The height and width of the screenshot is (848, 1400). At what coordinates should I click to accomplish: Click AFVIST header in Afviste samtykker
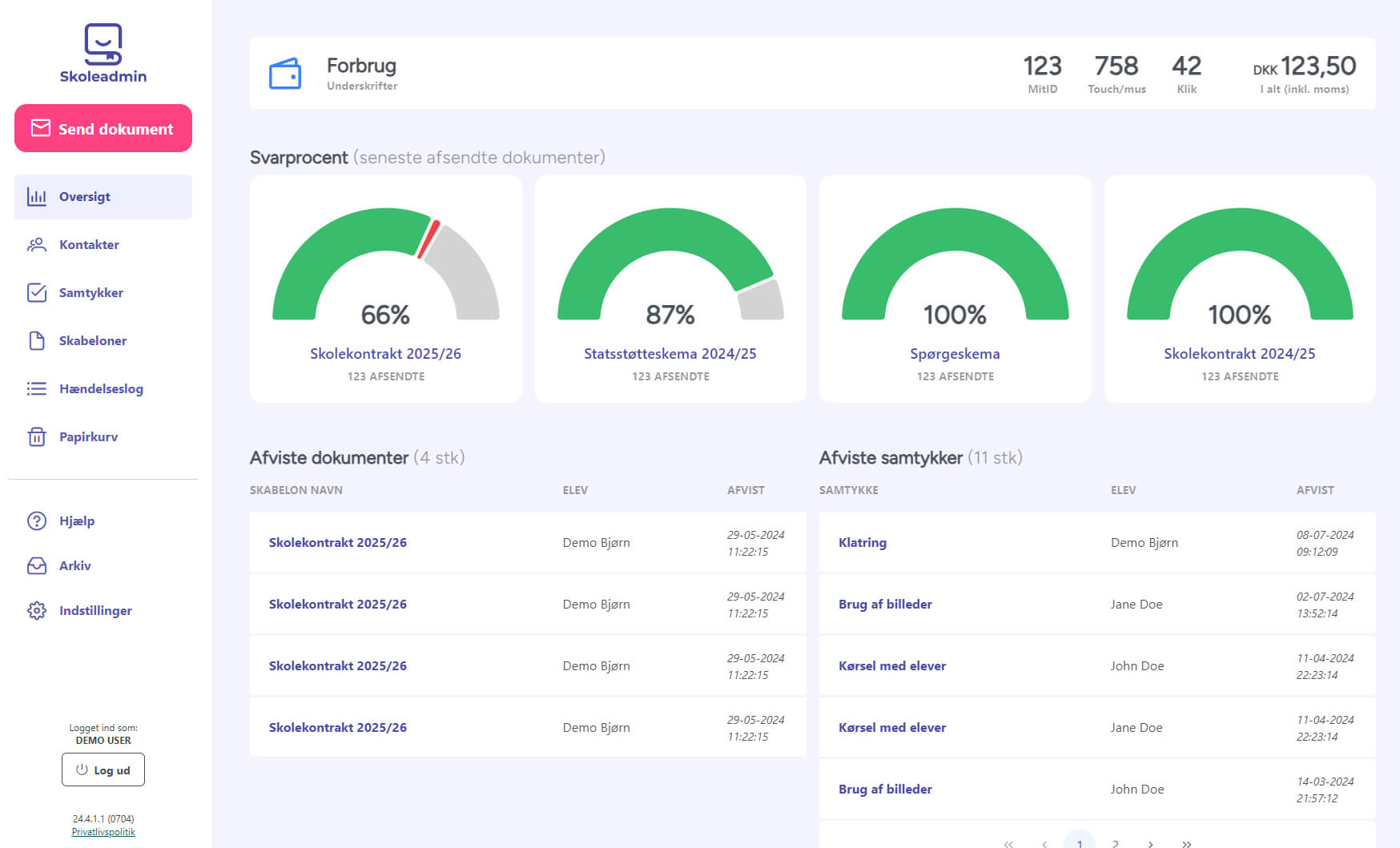pyautogui.click(x=1315, y=490)
